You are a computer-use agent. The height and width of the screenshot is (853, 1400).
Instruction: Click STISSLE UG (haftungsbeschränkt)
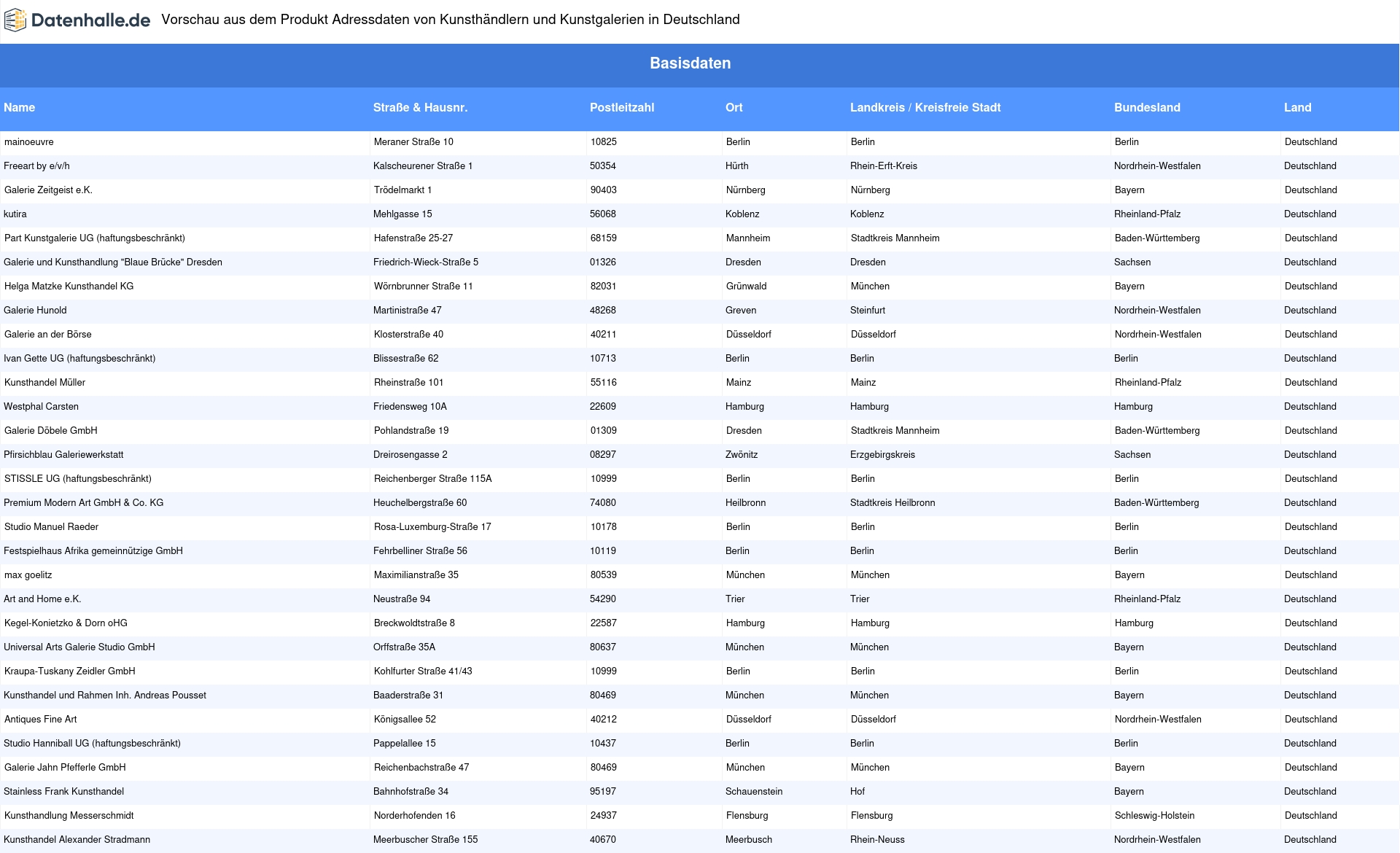[78, 479]
